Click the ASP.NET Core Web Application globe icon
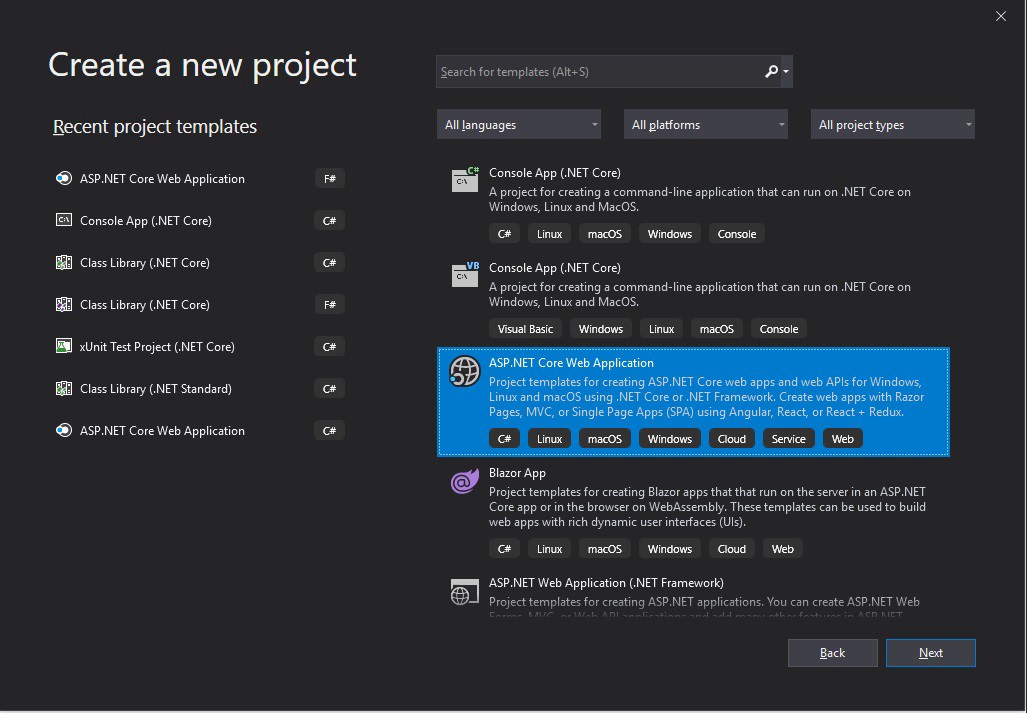 tap(465, 371)
